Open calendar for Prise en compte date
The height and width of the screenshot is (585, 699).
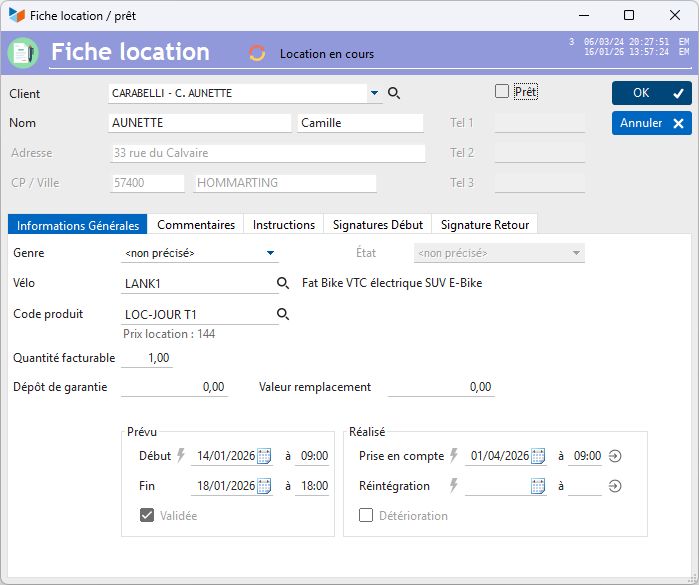coord(538,456)
